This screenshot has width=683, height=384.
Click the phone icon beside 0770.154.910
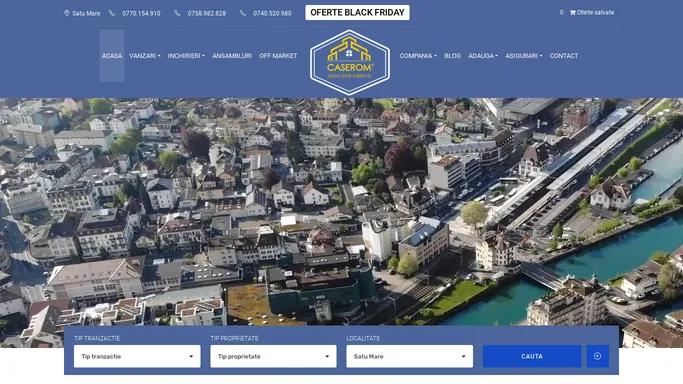pos(112,13)
